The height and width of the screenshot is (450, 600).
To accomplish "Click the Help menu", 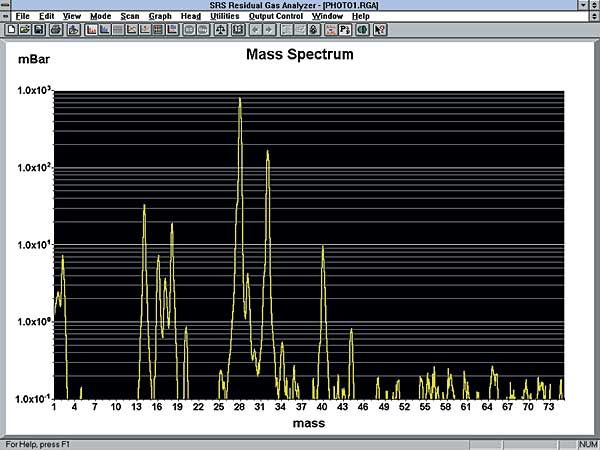I will (361, 17).
